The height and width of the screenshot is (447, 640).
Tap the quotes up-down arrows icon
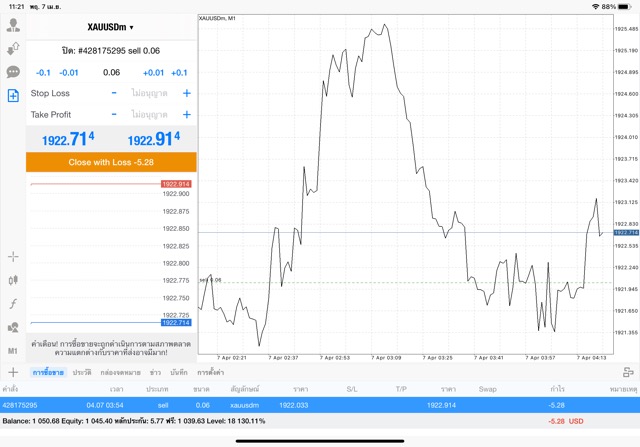point(13,48)
